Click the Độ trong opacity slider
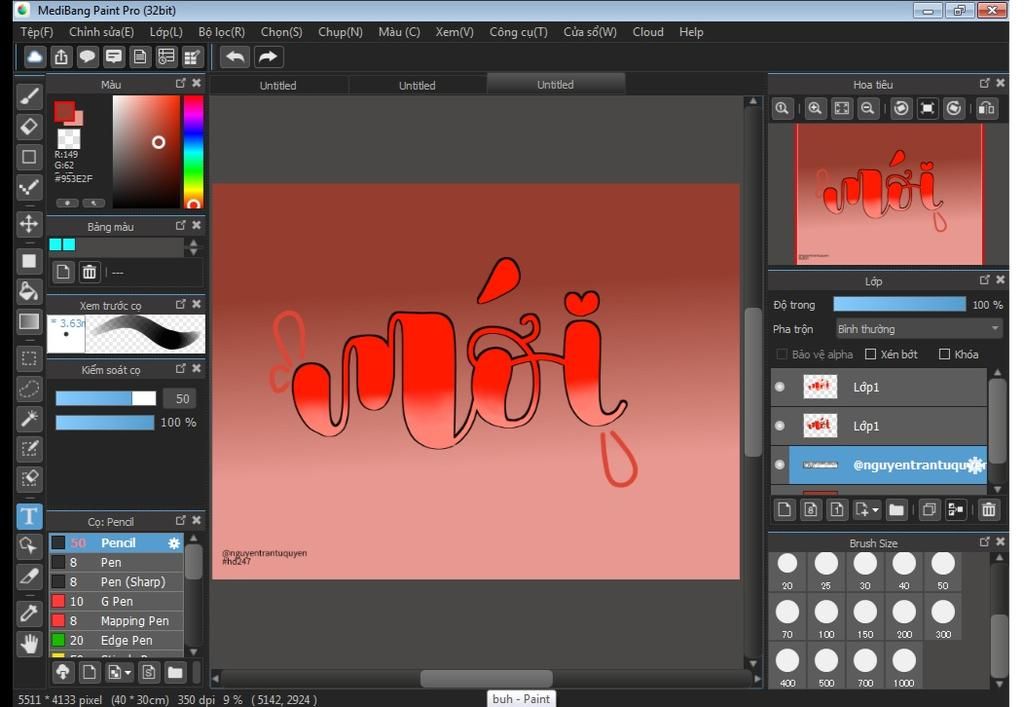The image size is (1024, 707). pos(899,304)
